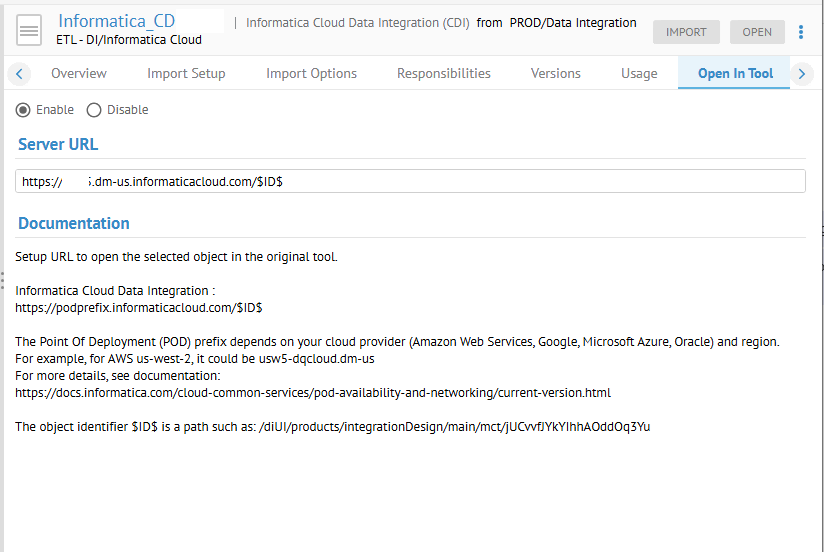Viewport: 824px width, 552px height.
Task: Go to the Import Options tab
Action: (311, 73)
